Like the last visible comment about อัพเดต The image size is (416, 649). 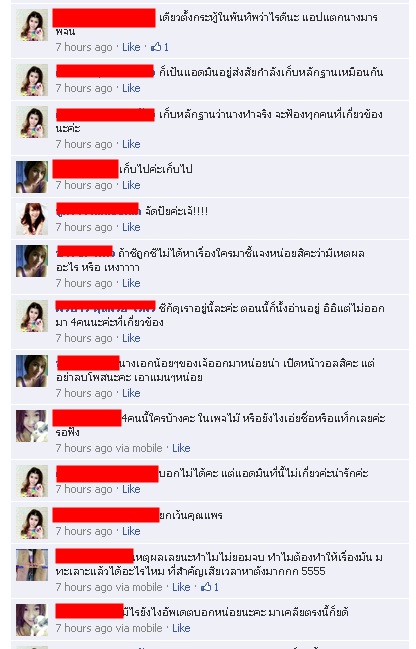coord(181,628)
